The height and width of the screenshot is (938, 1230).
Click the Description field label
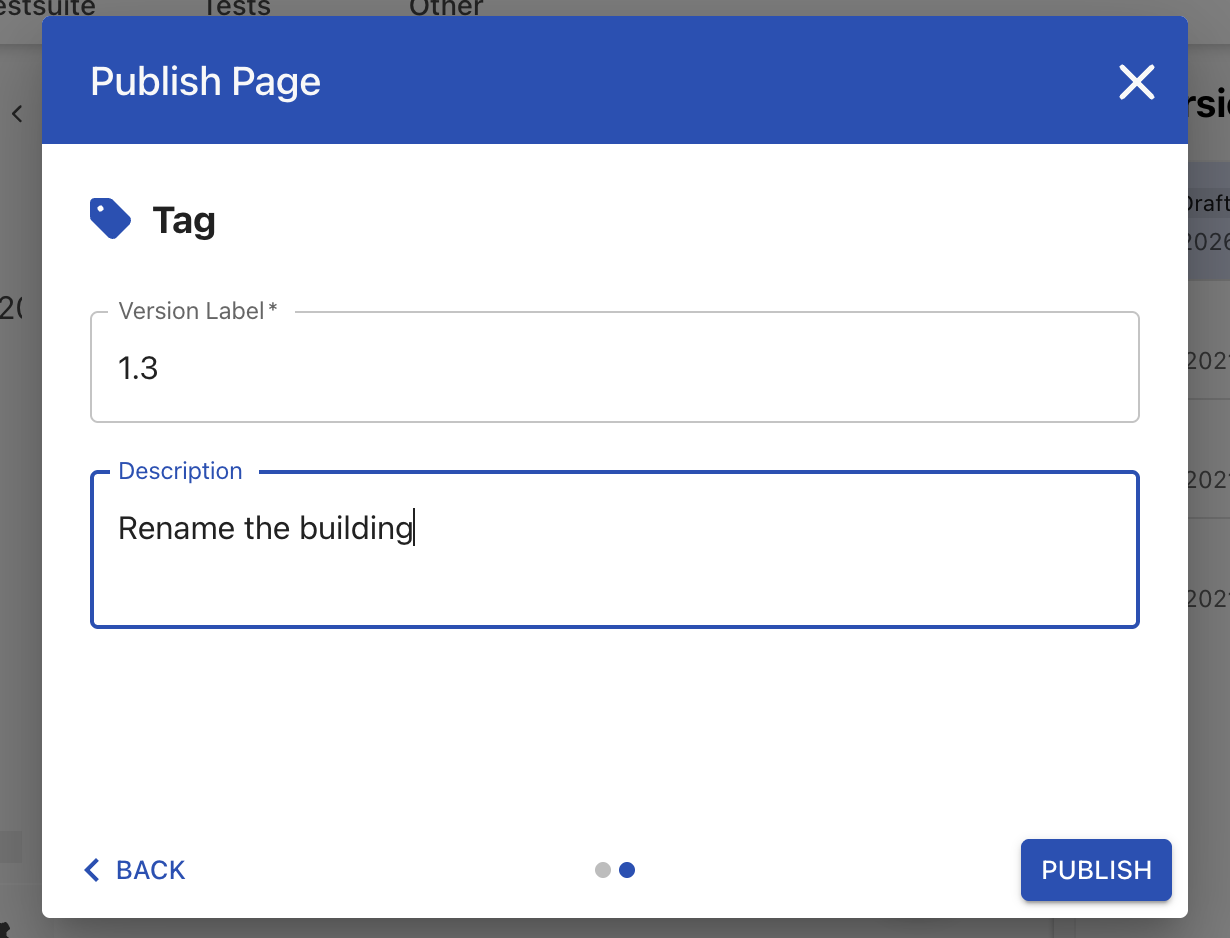pyautogui.click(x=180, y=471)
